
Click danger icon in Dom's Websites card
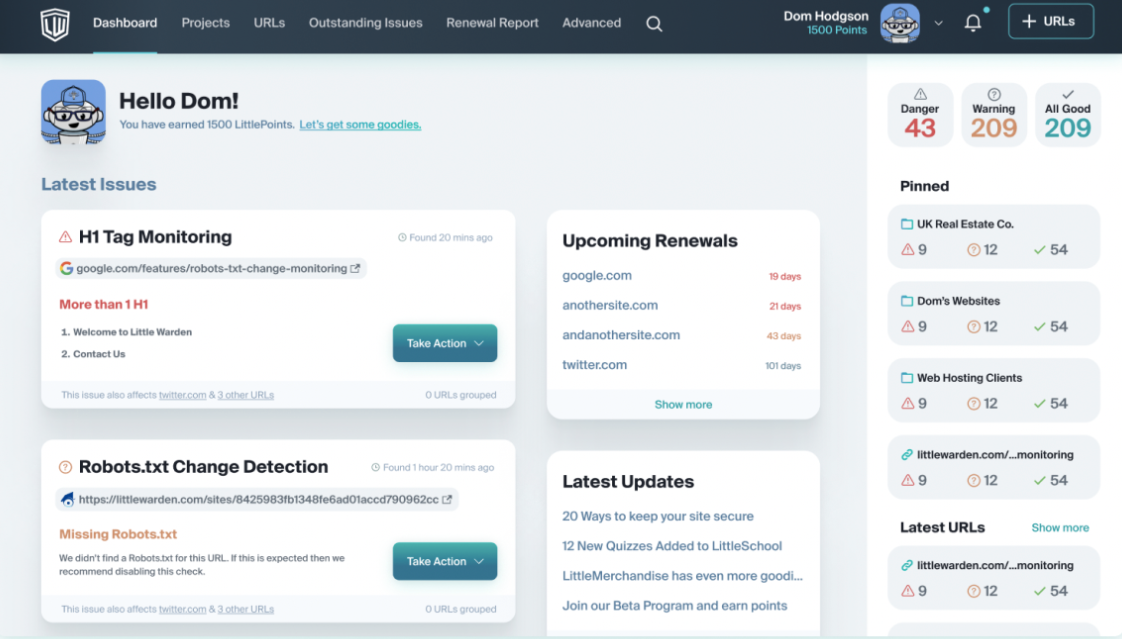(907, 326)
